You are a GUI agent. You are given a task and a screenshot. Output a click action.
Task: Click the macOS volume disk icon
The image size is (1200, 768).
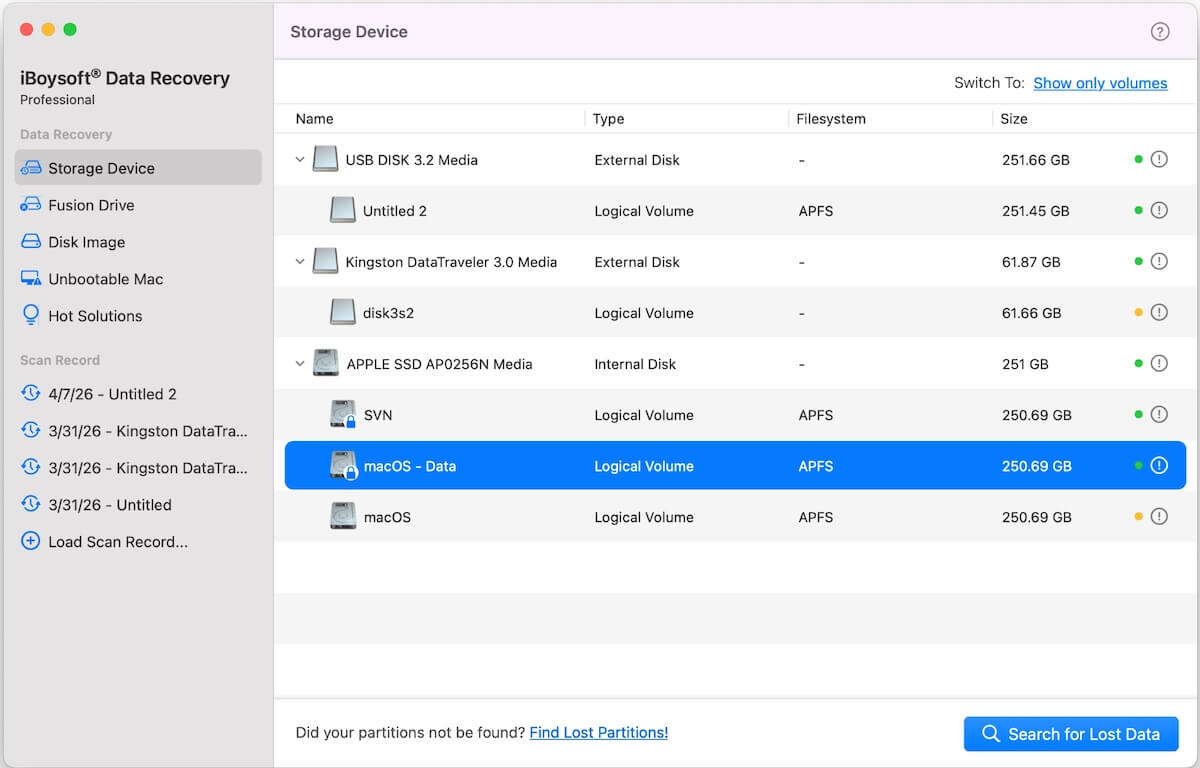coord(343,516)
